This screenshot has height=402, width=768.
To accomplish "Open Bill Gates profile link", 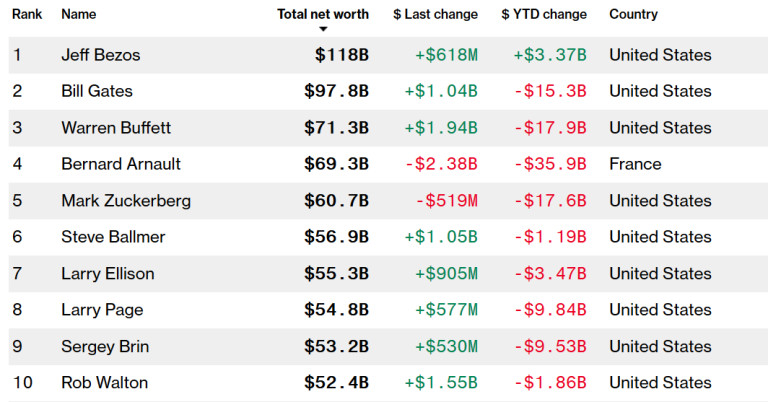I will pyautogui.click(x=97, y=91).
